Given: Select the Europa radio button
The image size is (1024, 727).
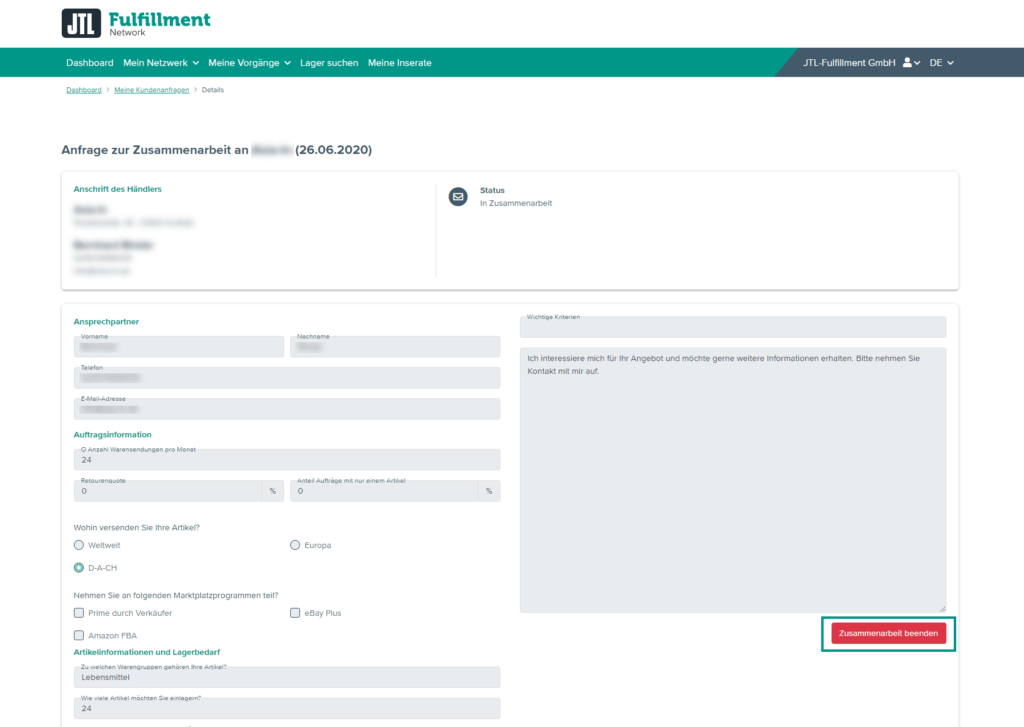Looking at the screenshot, I should 295,545.
